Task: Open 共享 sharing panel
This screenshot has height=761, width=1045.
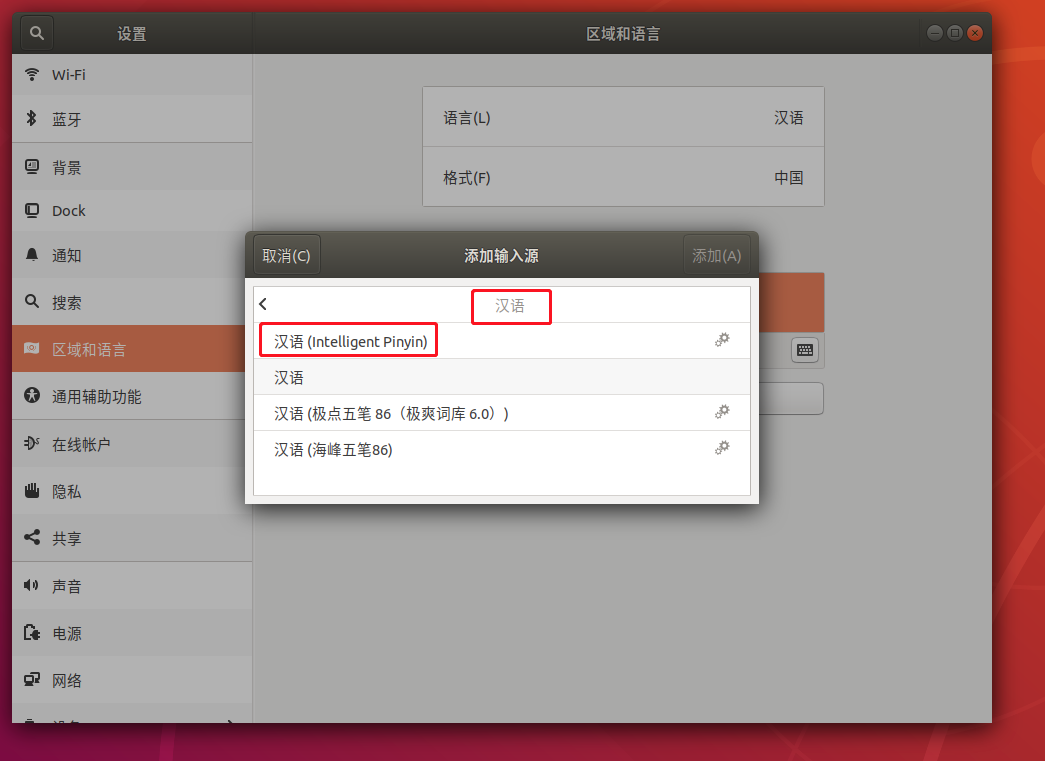Action: [132, 538]
